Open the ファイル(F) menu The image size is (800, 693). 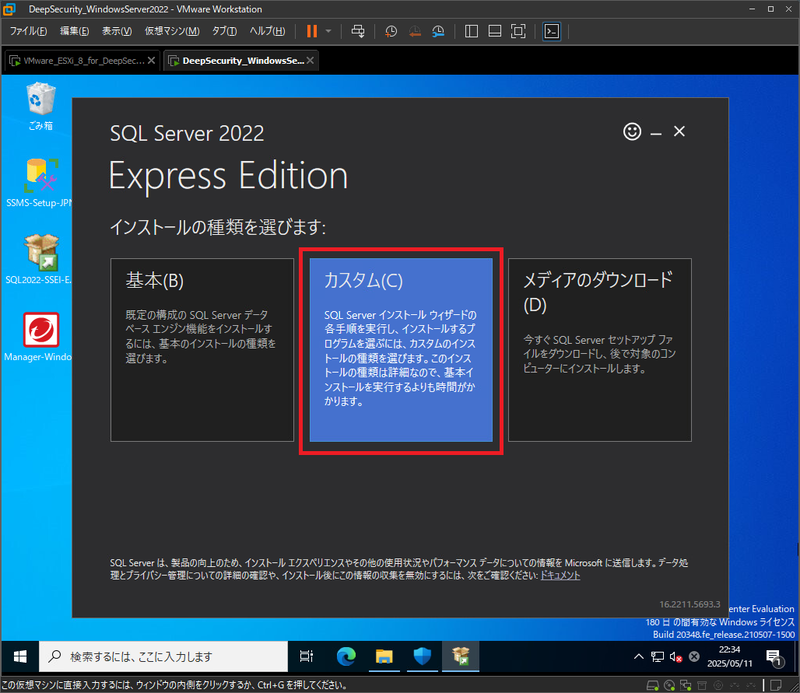[28, 31]
